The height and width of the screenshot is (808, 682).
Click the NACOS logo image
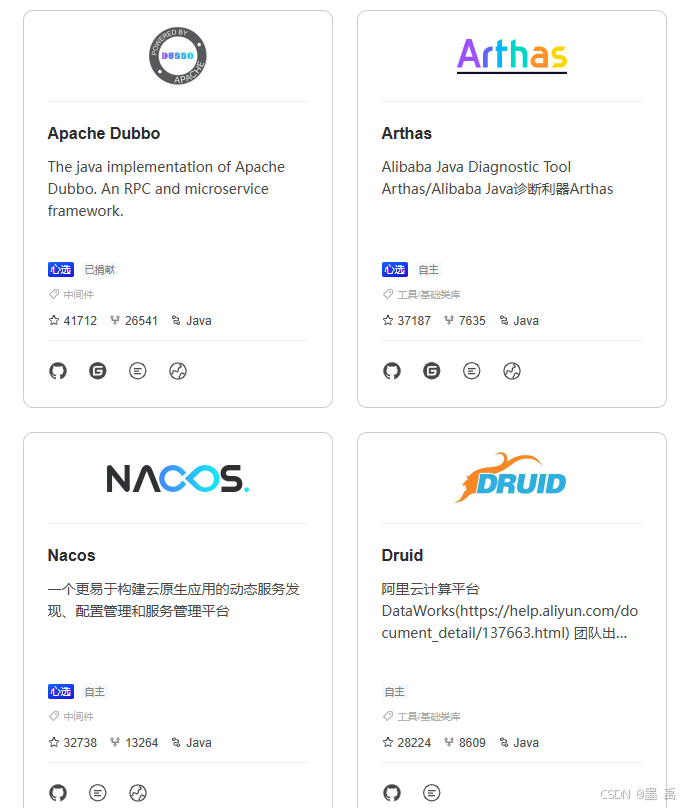click(178, 478)
